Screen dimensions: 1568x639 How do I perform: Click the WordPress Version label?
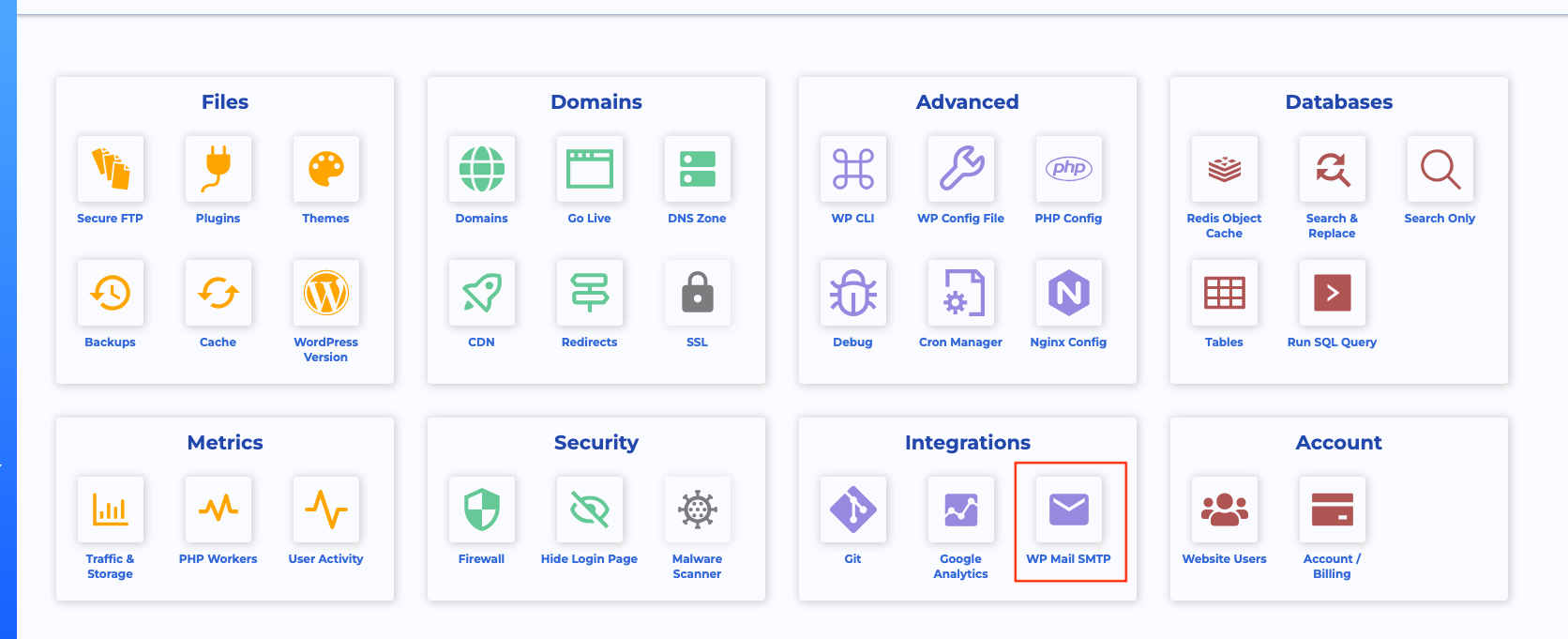tap(326, 350)
